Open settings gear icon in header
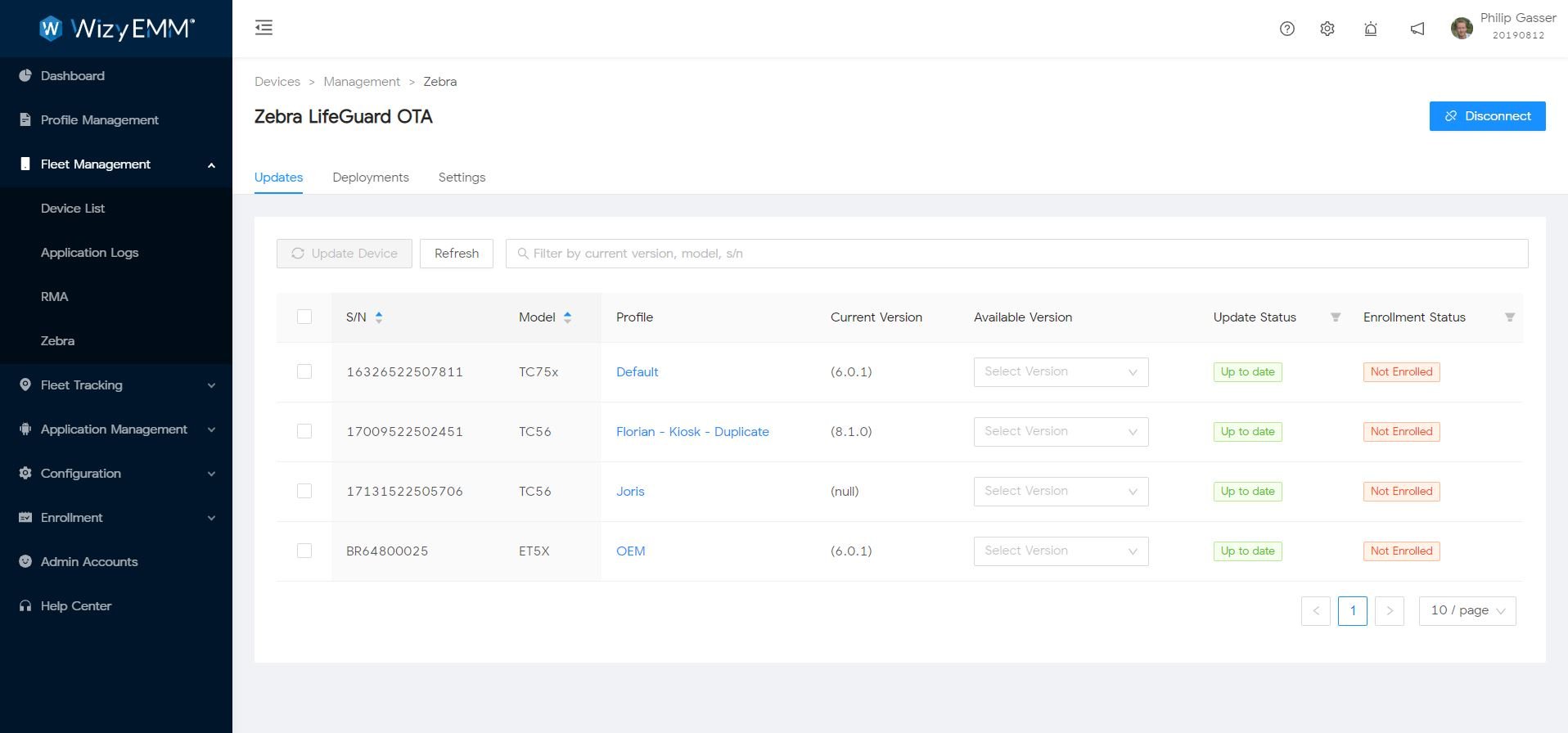This screenshot has width=1568, height=733. [1327, 29]
